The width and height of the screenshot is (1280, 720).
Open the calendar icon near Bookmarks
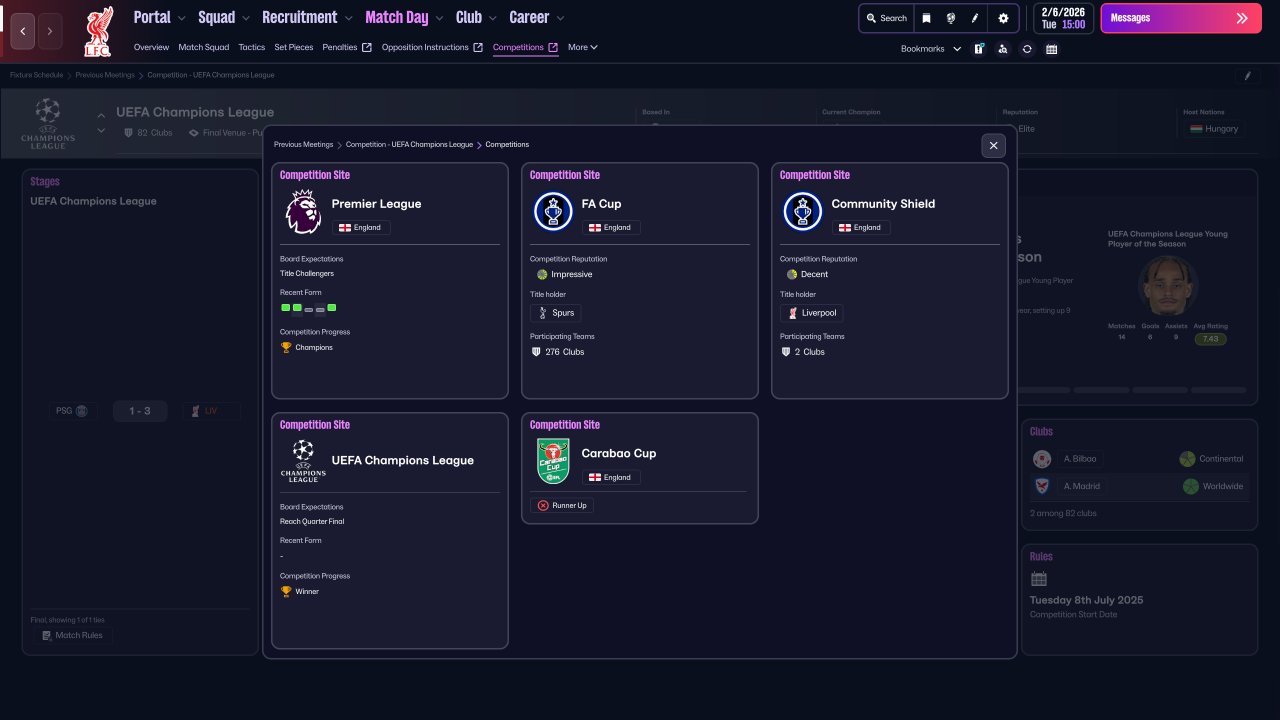[1051, 48]
